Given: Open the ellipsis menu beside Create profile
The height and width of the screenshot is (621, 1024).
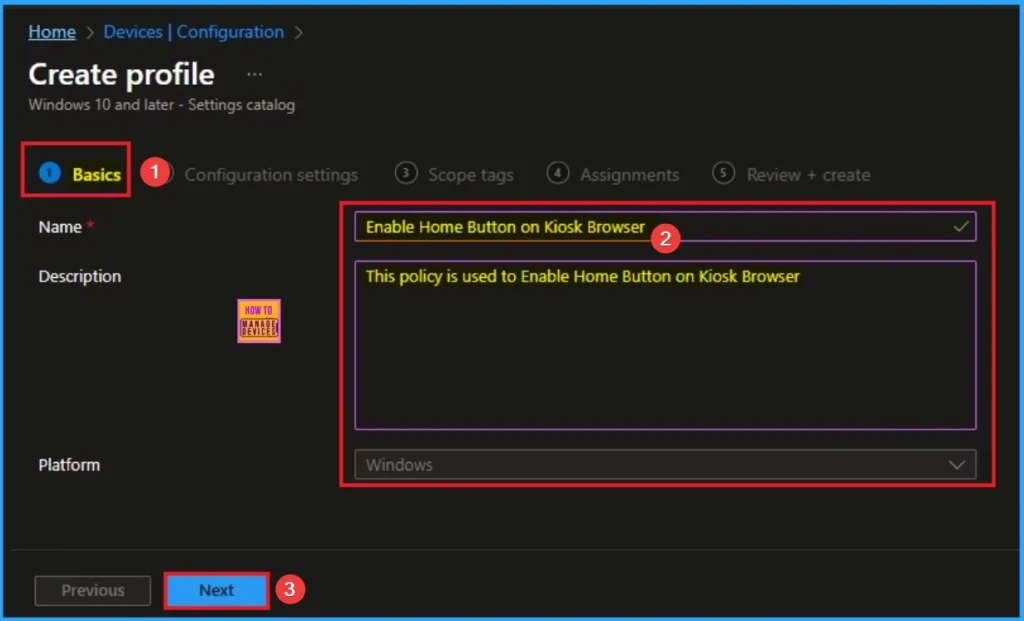Looking at the screenshot, I should (x=255, y=75).
